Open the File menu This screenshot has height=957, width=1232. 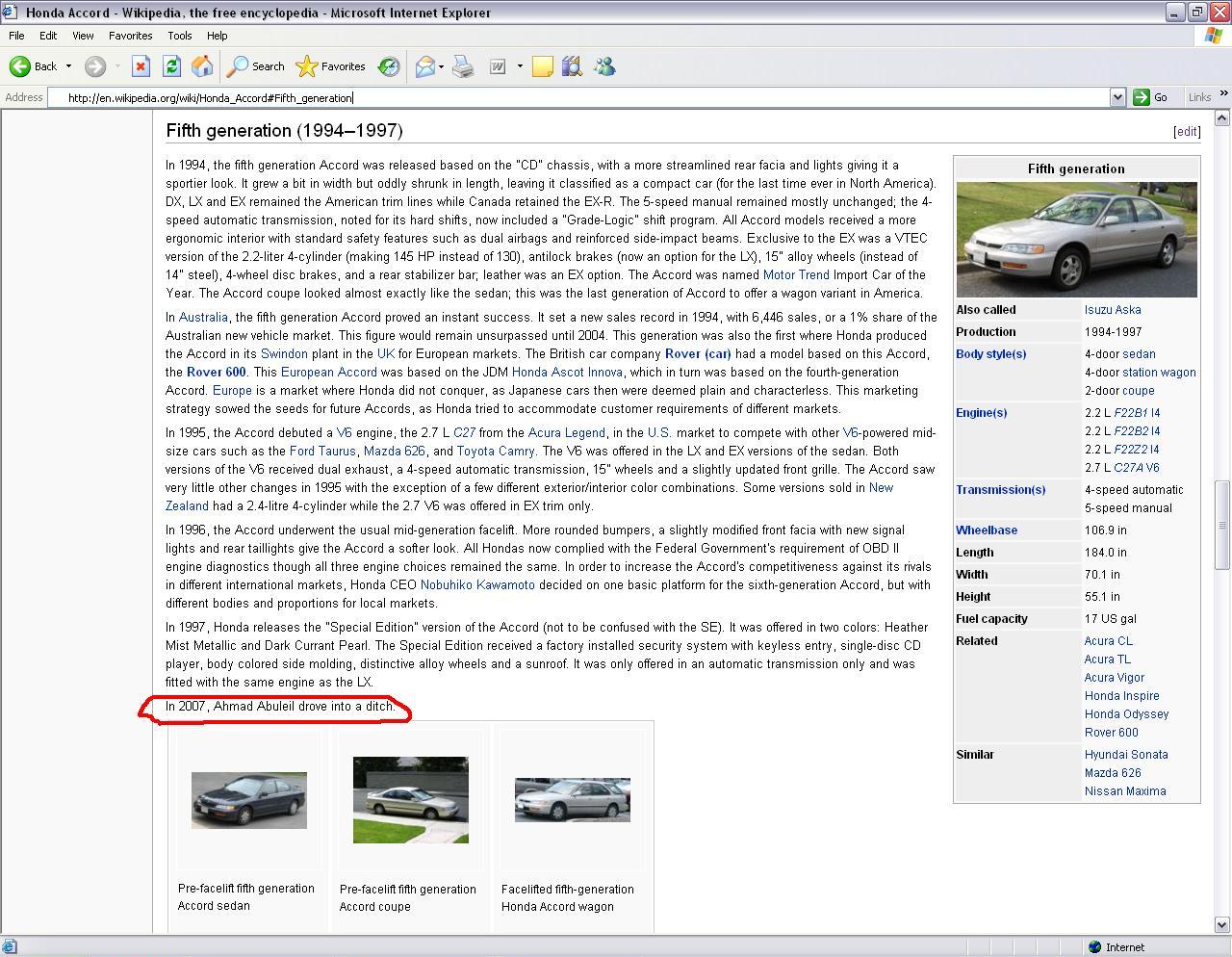click(16, 36)
